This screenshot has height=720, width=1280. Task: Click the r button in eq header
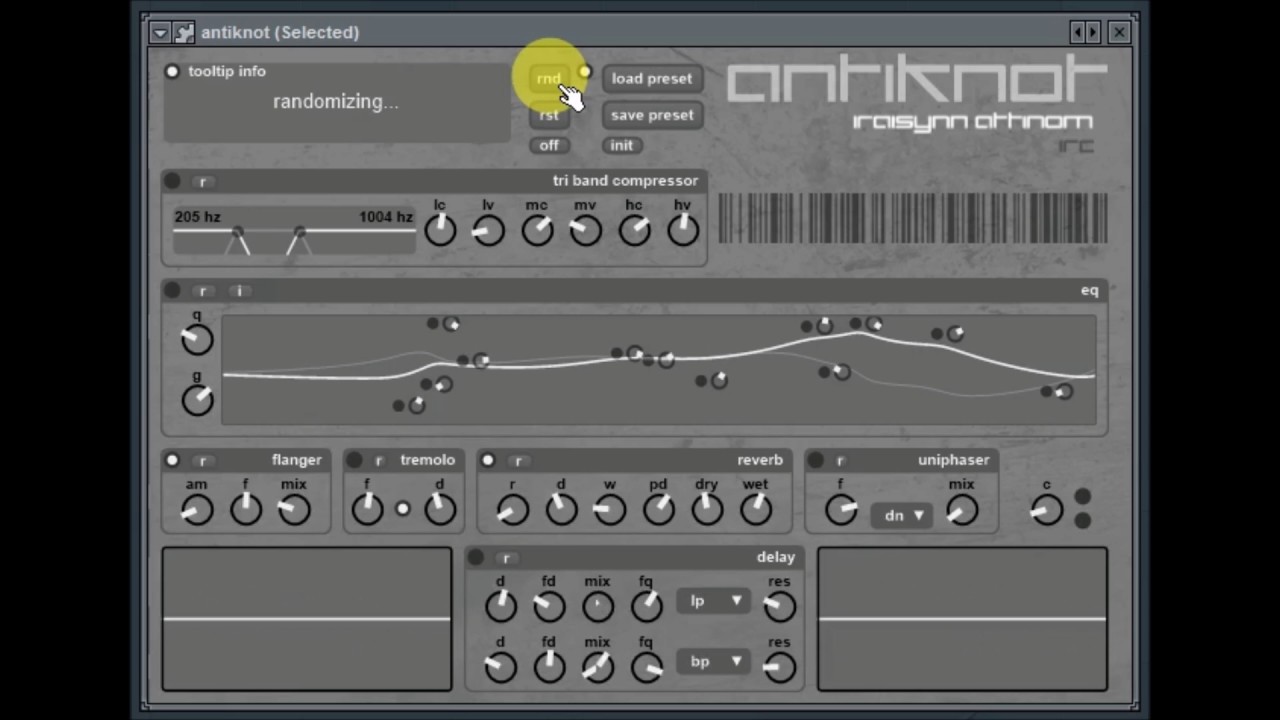pyautogui.click(x=203, y=291)
